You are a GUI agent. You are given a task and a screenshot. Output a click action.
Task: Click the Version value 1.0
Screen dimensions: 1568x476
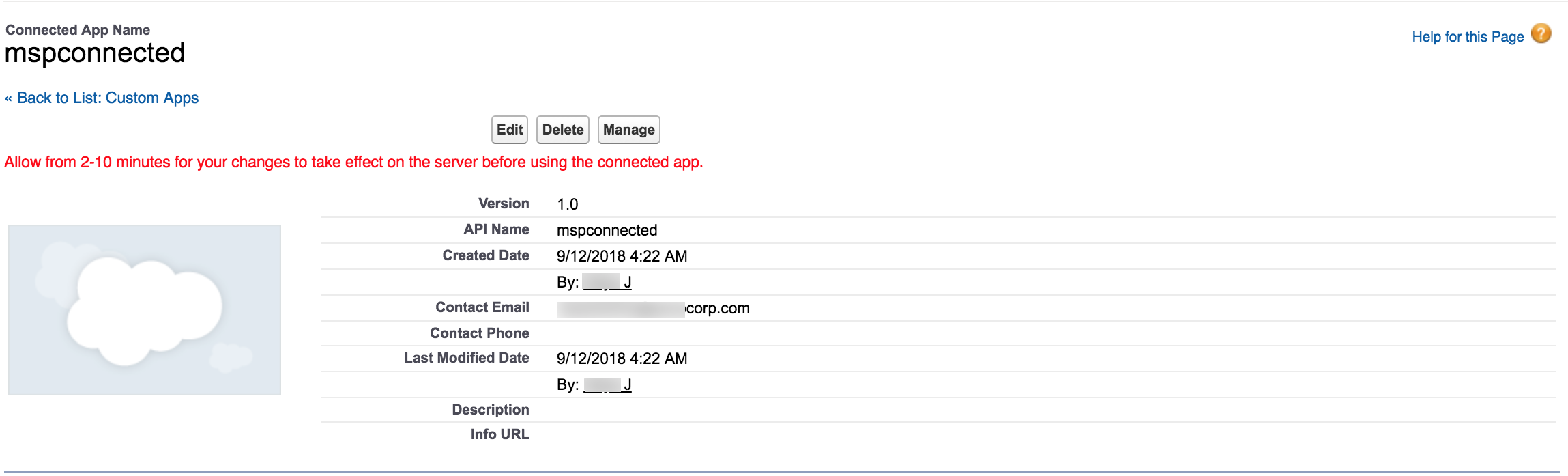coord(567,204)
